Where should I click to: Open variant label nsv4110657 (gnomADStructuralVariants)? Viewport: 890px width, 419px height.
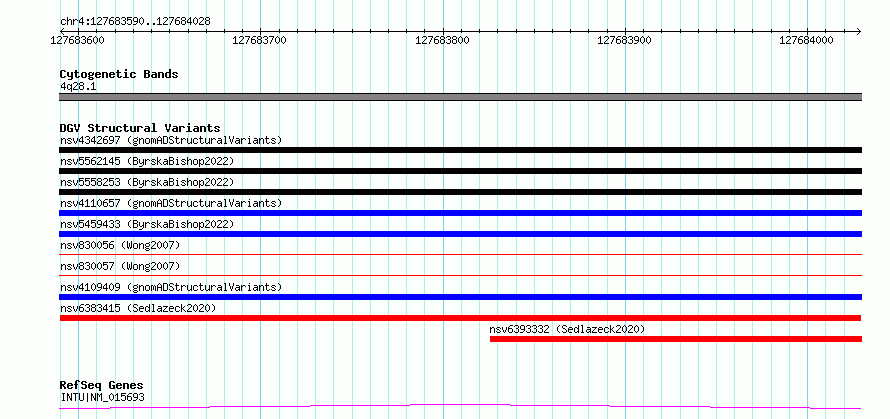tap(171, 203)
